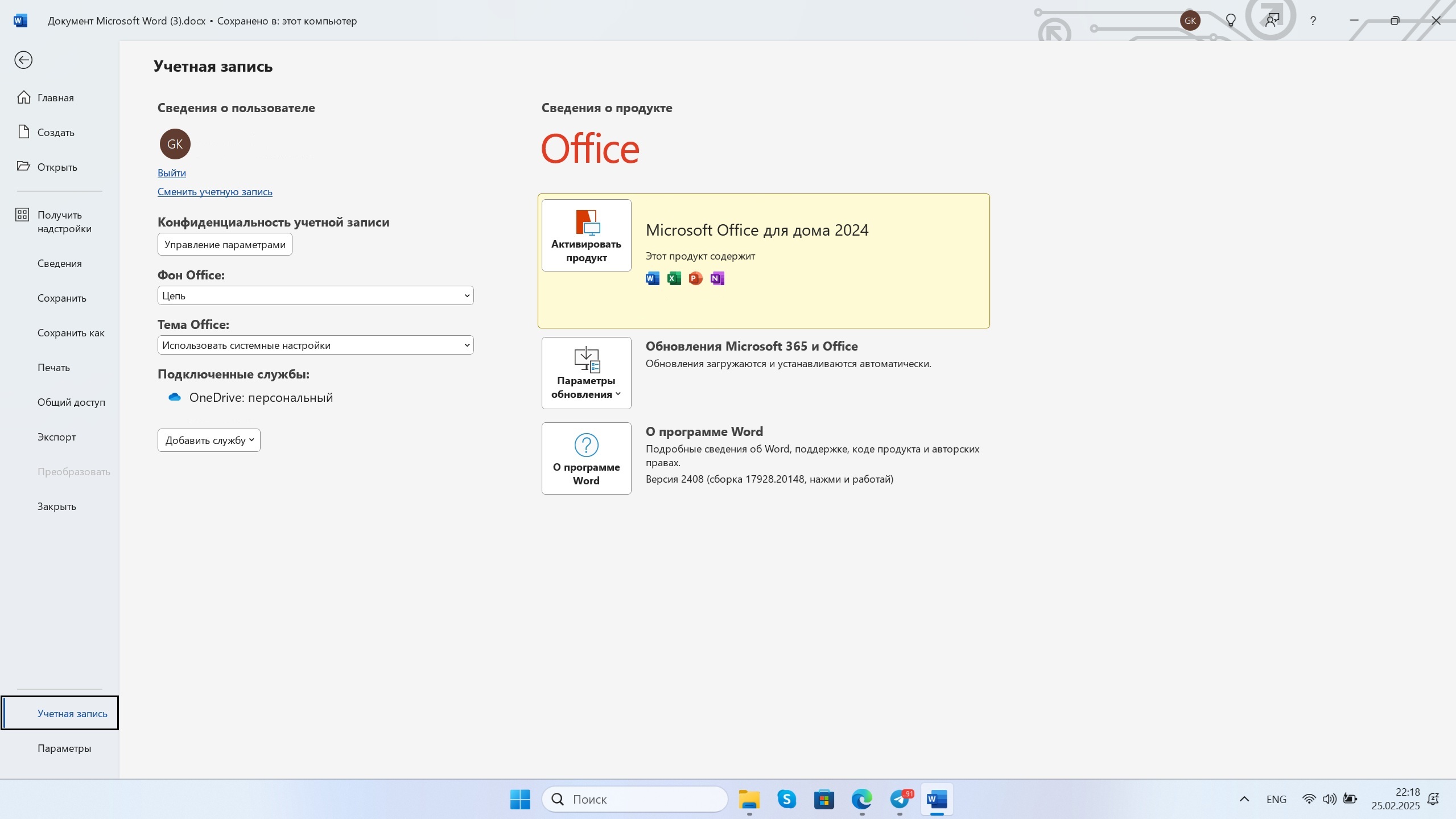Open the Главная backstage page
The width and height of the screenshot is (1456, 819).
tap(59, 98)
